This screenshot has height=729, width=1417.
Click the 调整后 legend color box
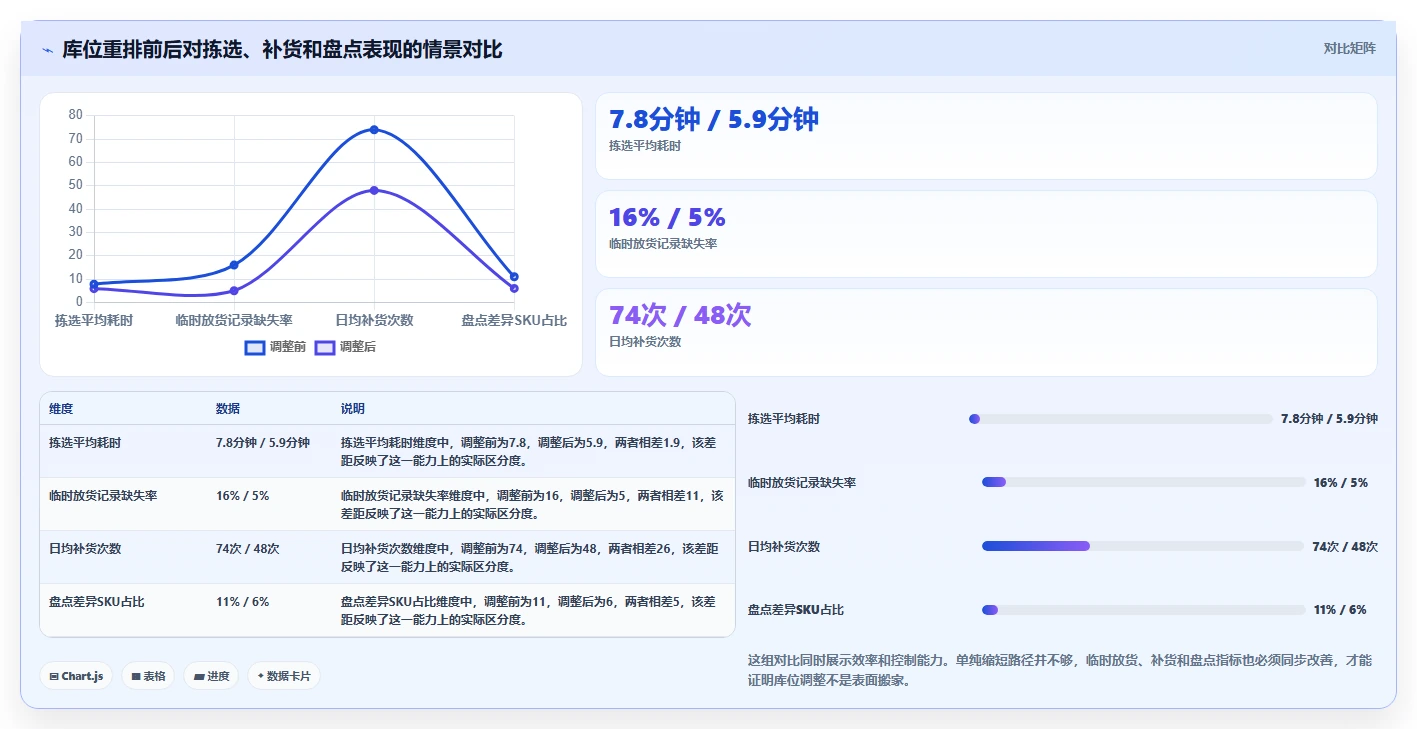pyautogui.click(x=325, y=347)
